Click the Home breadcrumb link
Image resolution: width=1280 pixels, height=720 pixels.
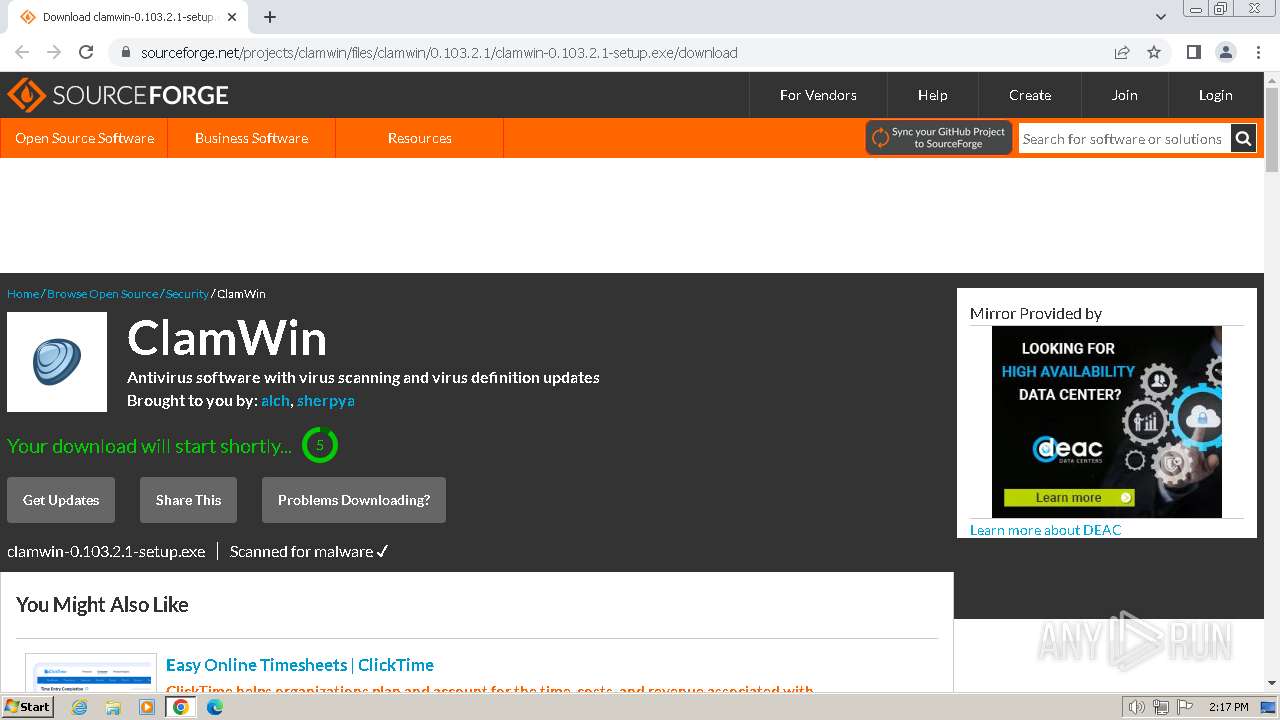[23, 294]
